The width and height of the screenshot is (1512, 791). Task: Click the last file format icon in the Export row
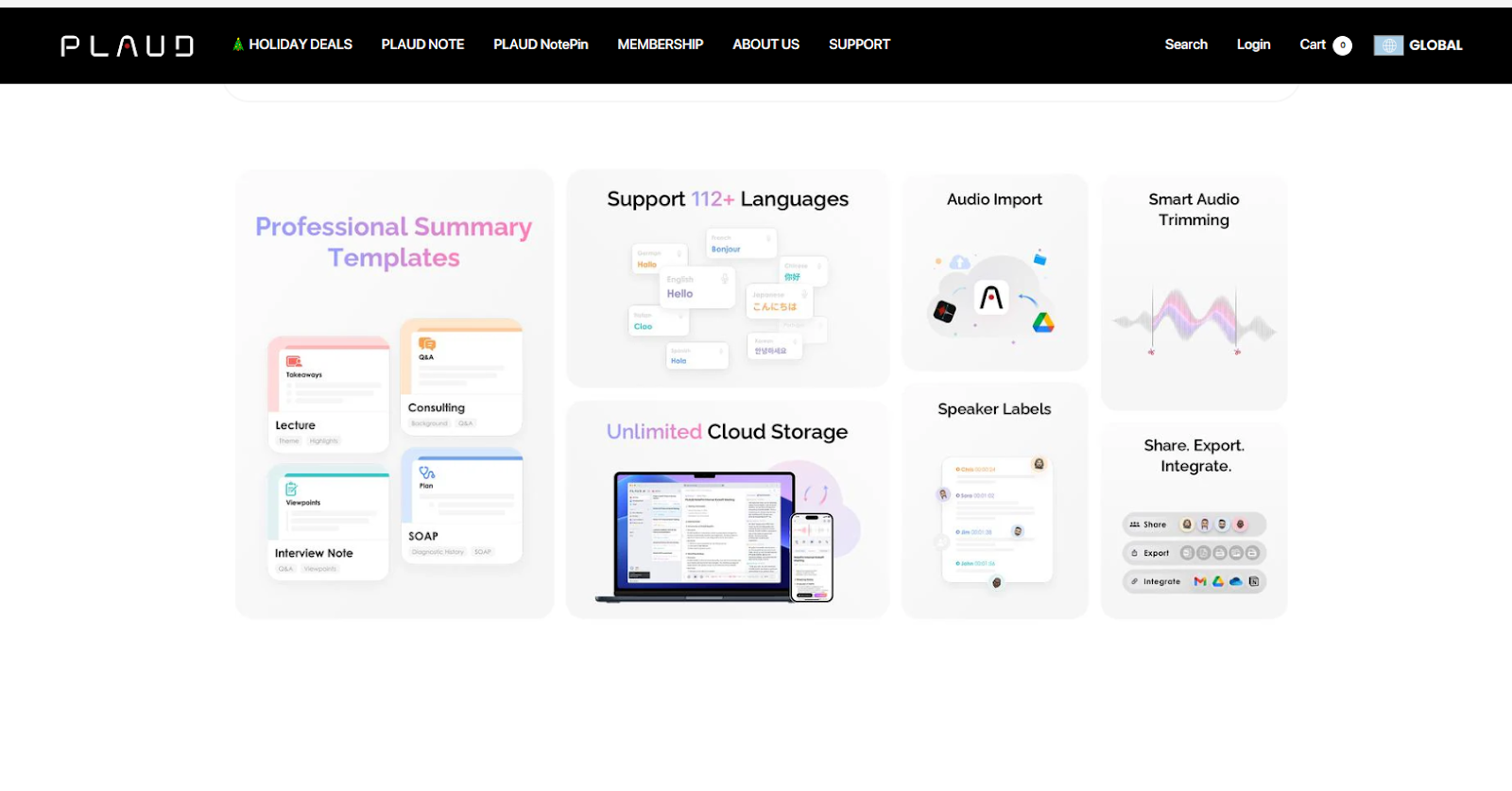click(x=1252, y=553)
